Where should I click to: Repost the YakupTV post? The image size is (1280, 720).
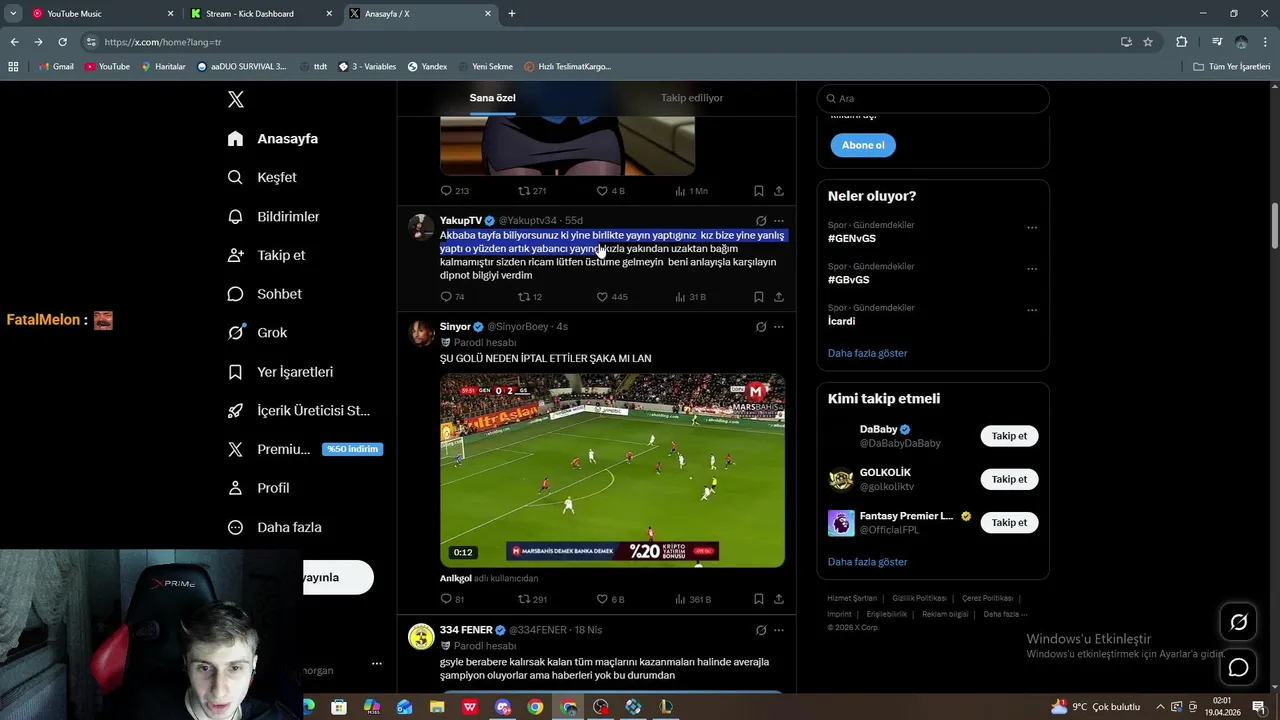[523, 297]
